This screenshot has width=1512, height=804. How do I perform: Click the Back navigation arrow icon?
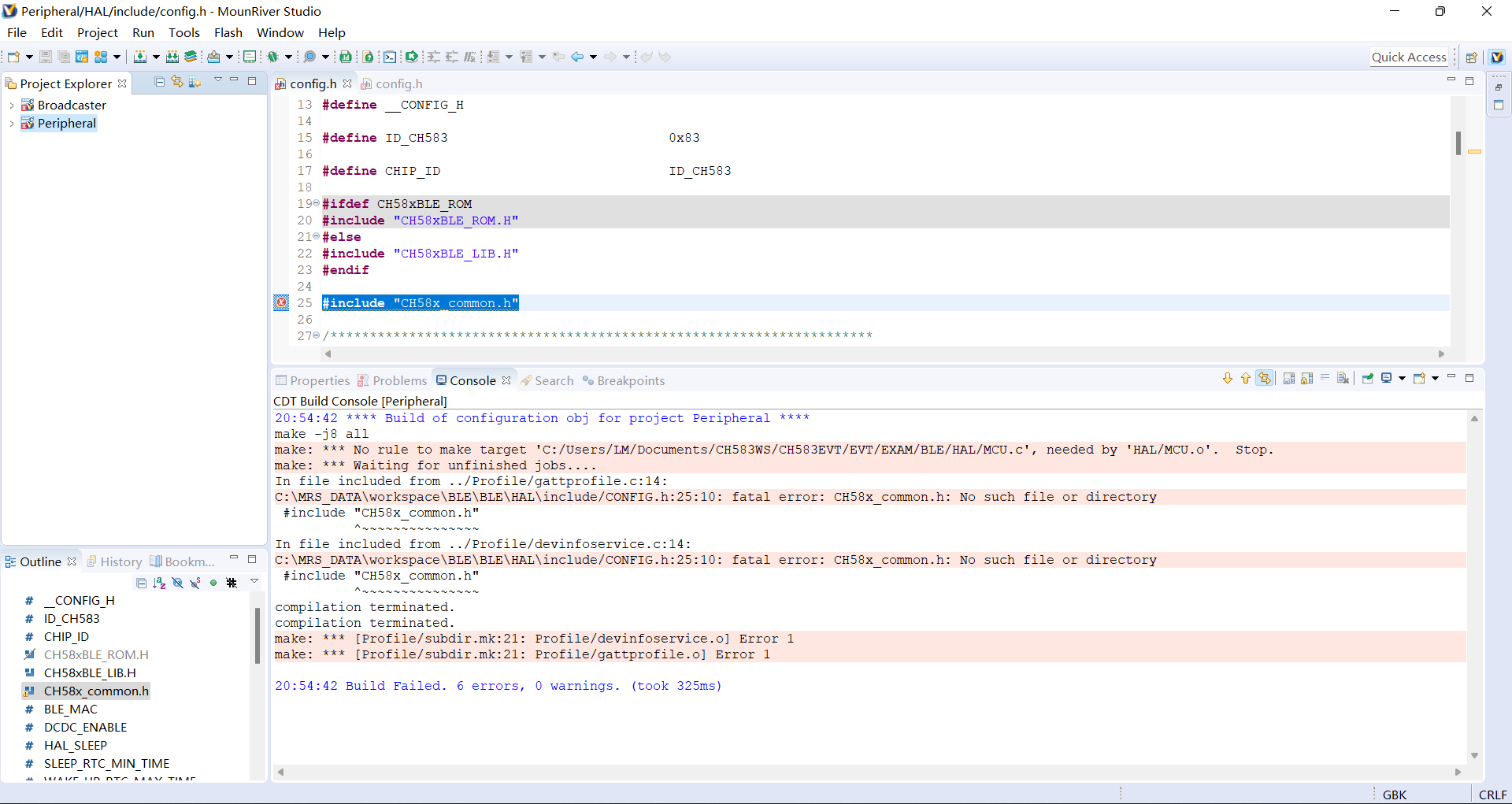pyautogui.click(x=577, y=57)
